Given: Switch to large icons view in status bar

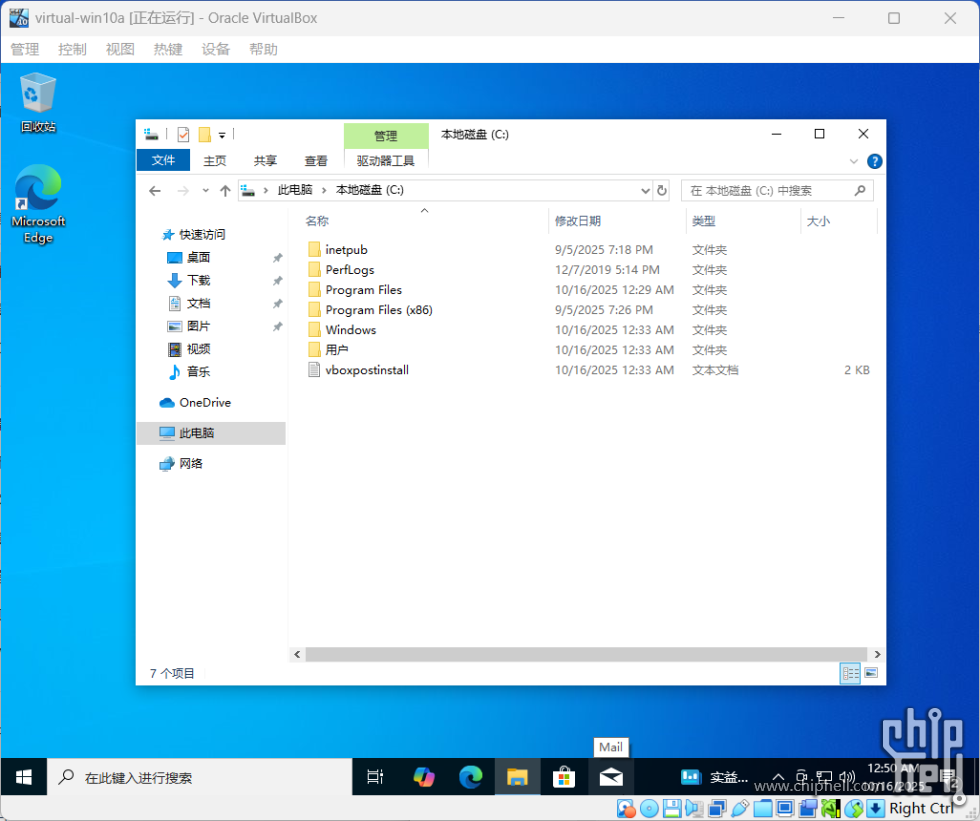Looking at the screenshot, I should click(x=870, y=674).
